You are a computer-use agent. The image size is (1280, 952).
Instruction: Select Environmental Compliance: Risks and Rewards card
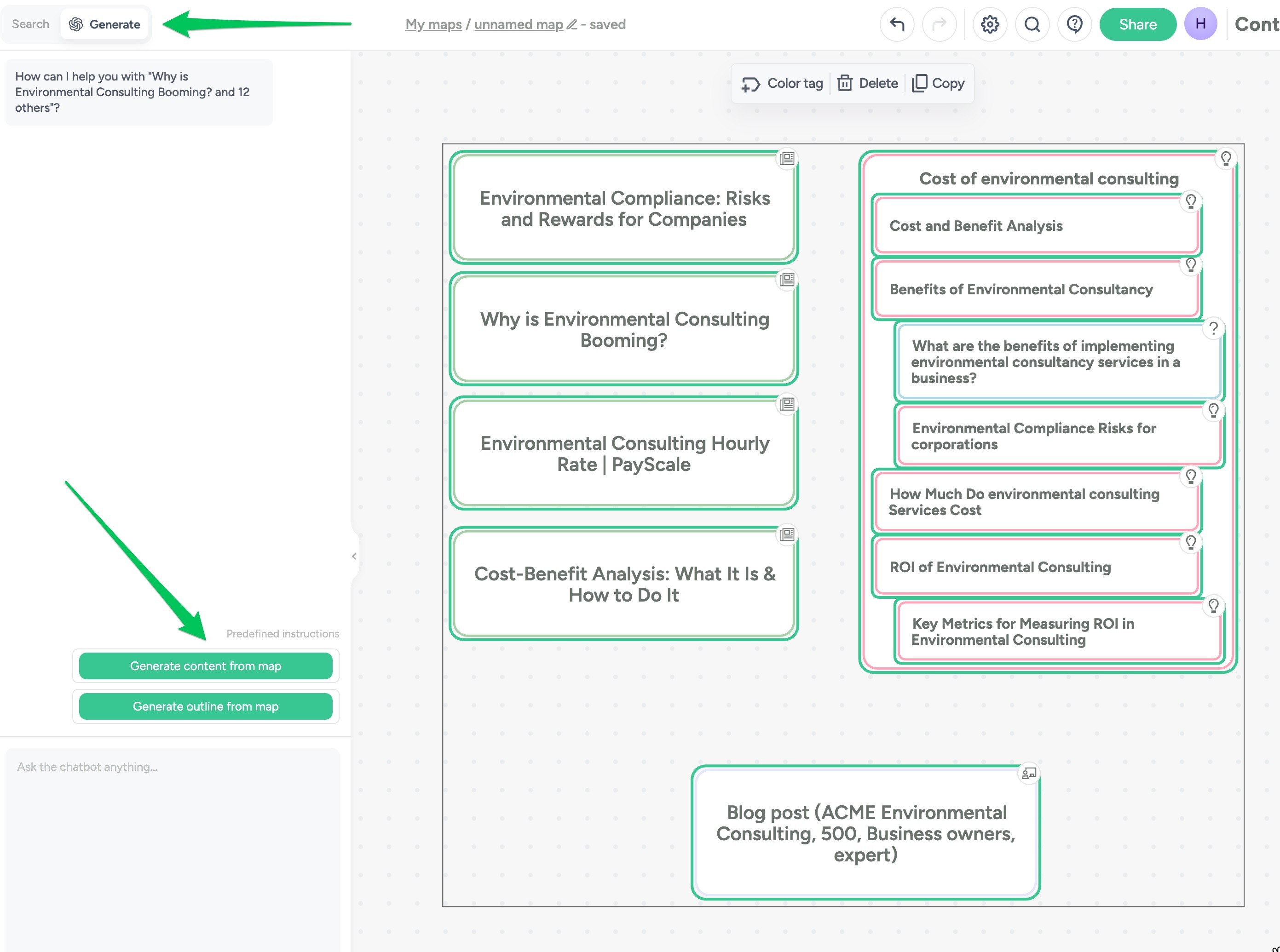[x=624, y=208]
